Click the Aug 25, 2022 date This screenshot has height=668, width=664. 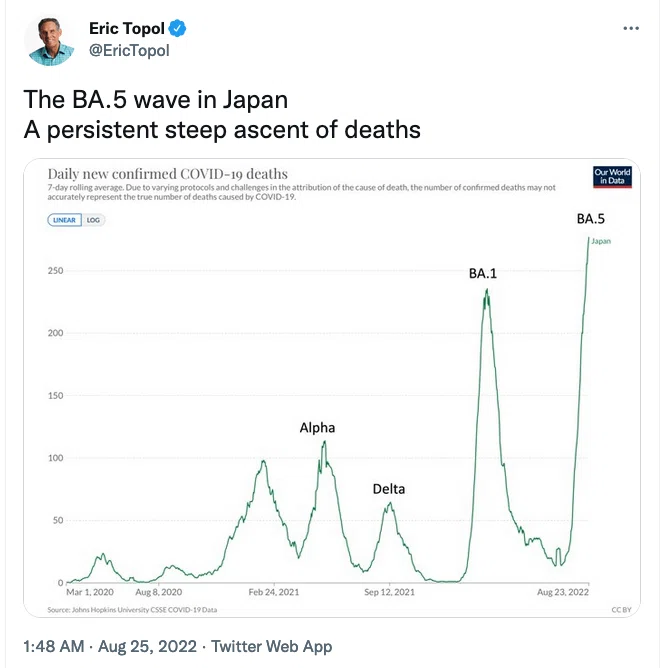[147, 646]
